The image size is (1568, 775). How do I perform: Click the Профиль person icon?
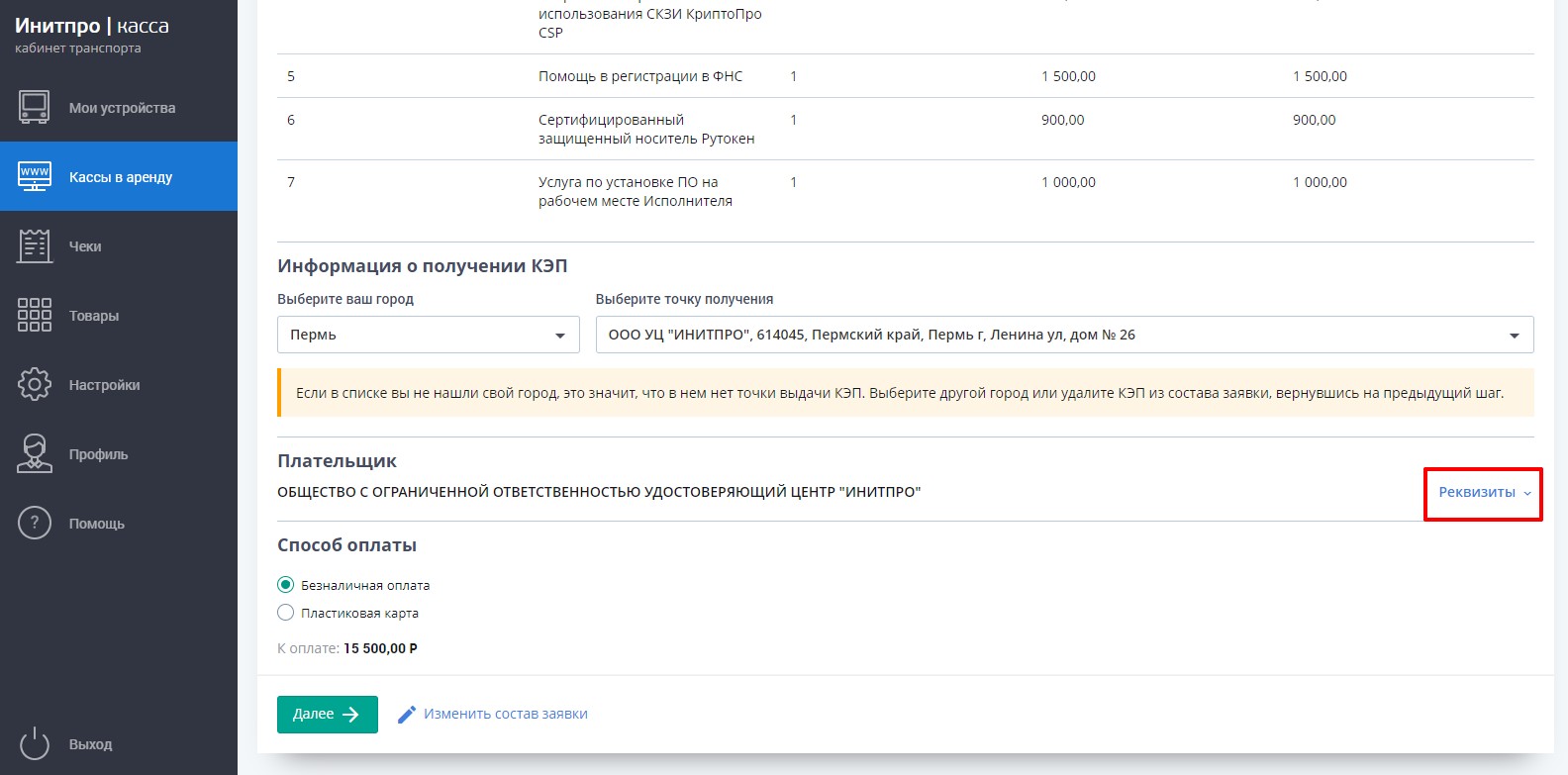coord(35,453)
